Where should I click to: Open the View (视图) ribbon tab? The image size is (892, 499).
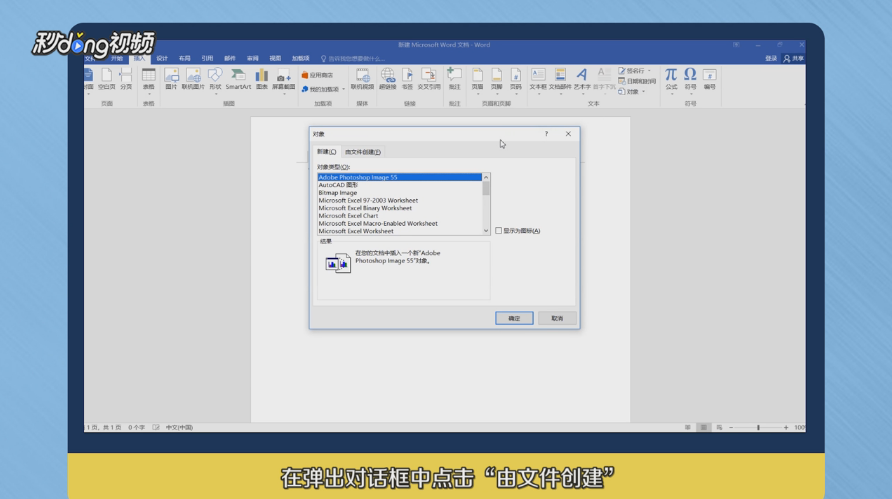(275, 59)
